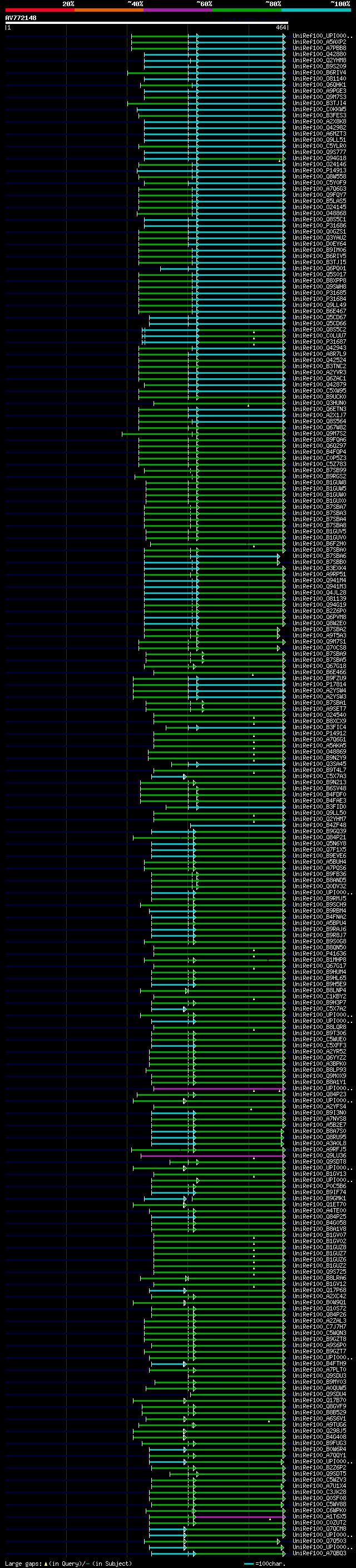Viewport: 356px width, 1568px height.
Task: Select hit label UniRef100_Q9FQY7
Action: click(x=319, y=195)
